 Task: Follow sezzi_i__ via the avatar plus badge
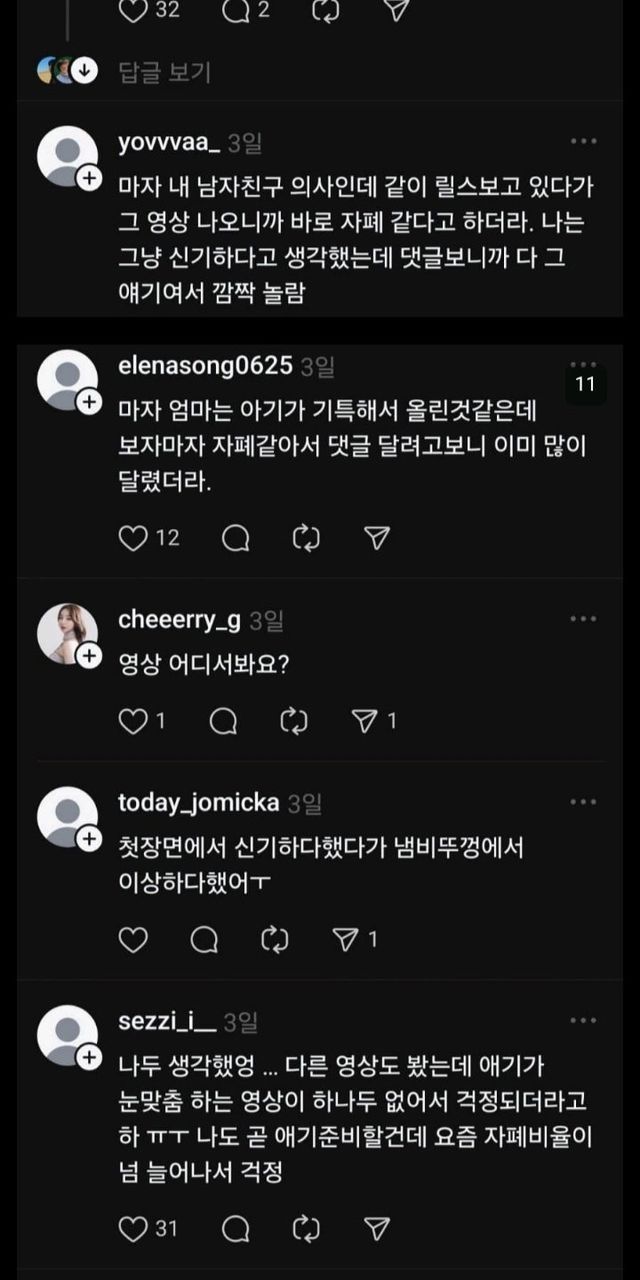tap(88, 1057)
